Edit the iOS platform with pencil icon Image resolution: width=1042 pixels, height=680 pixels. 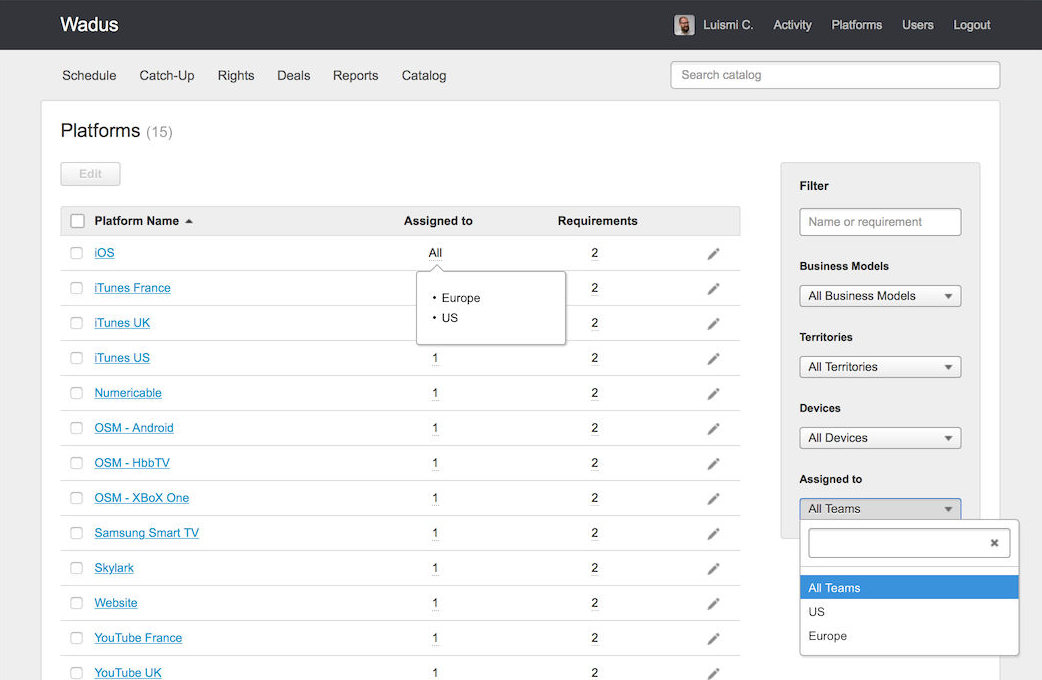click(x=713, y=254)
